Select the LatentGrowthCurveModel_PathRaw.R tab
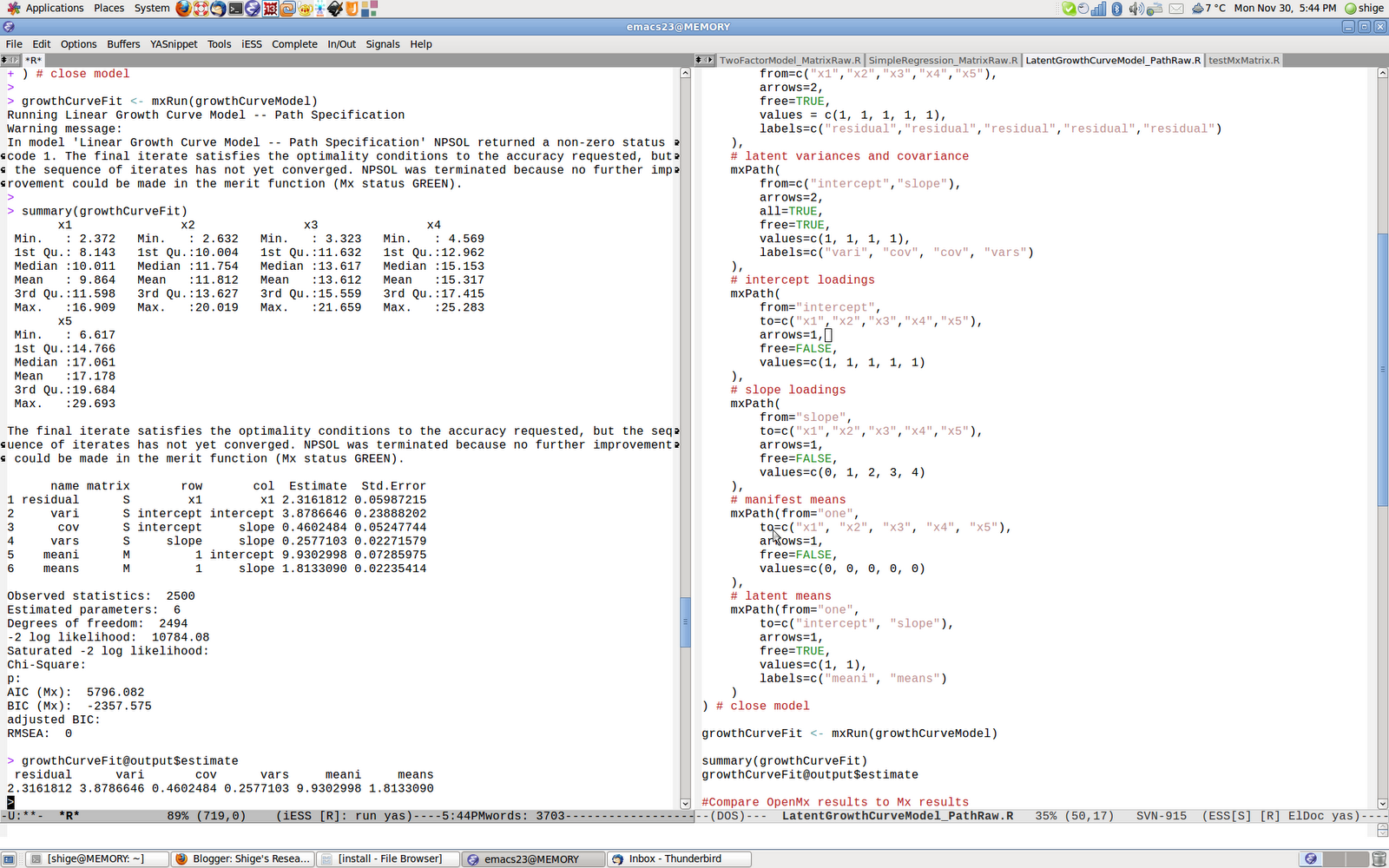 coord(1113,60)
